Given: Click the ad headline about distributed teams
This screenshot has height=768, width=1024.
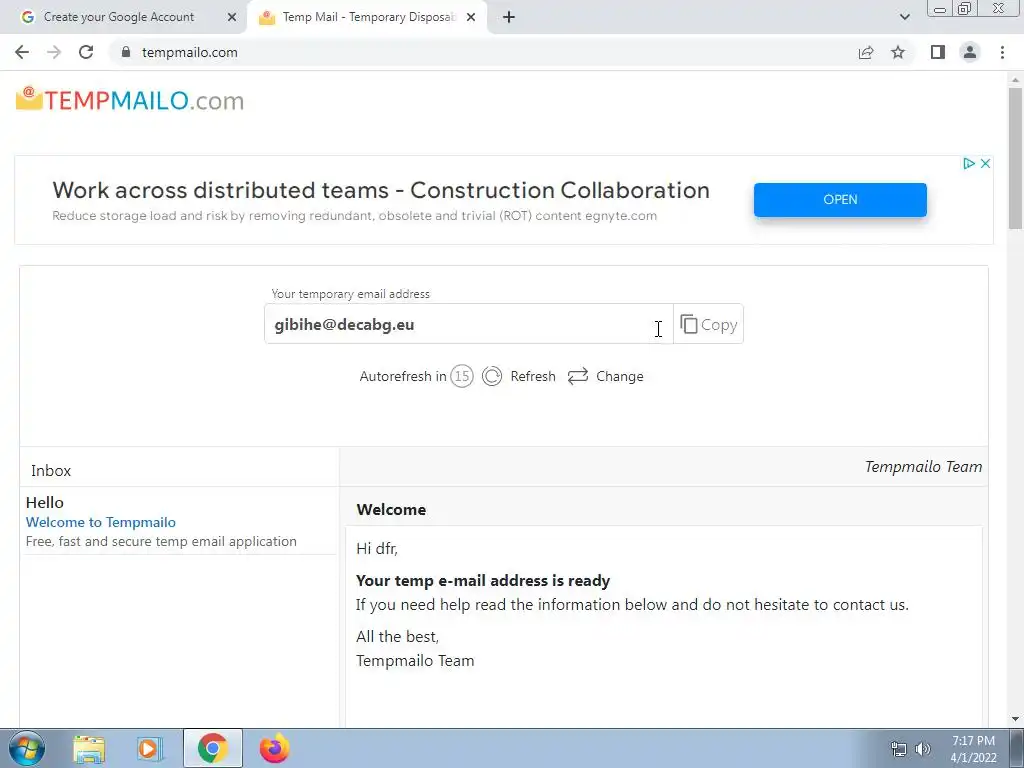Looking at the screenshot, I should [381, 190].
